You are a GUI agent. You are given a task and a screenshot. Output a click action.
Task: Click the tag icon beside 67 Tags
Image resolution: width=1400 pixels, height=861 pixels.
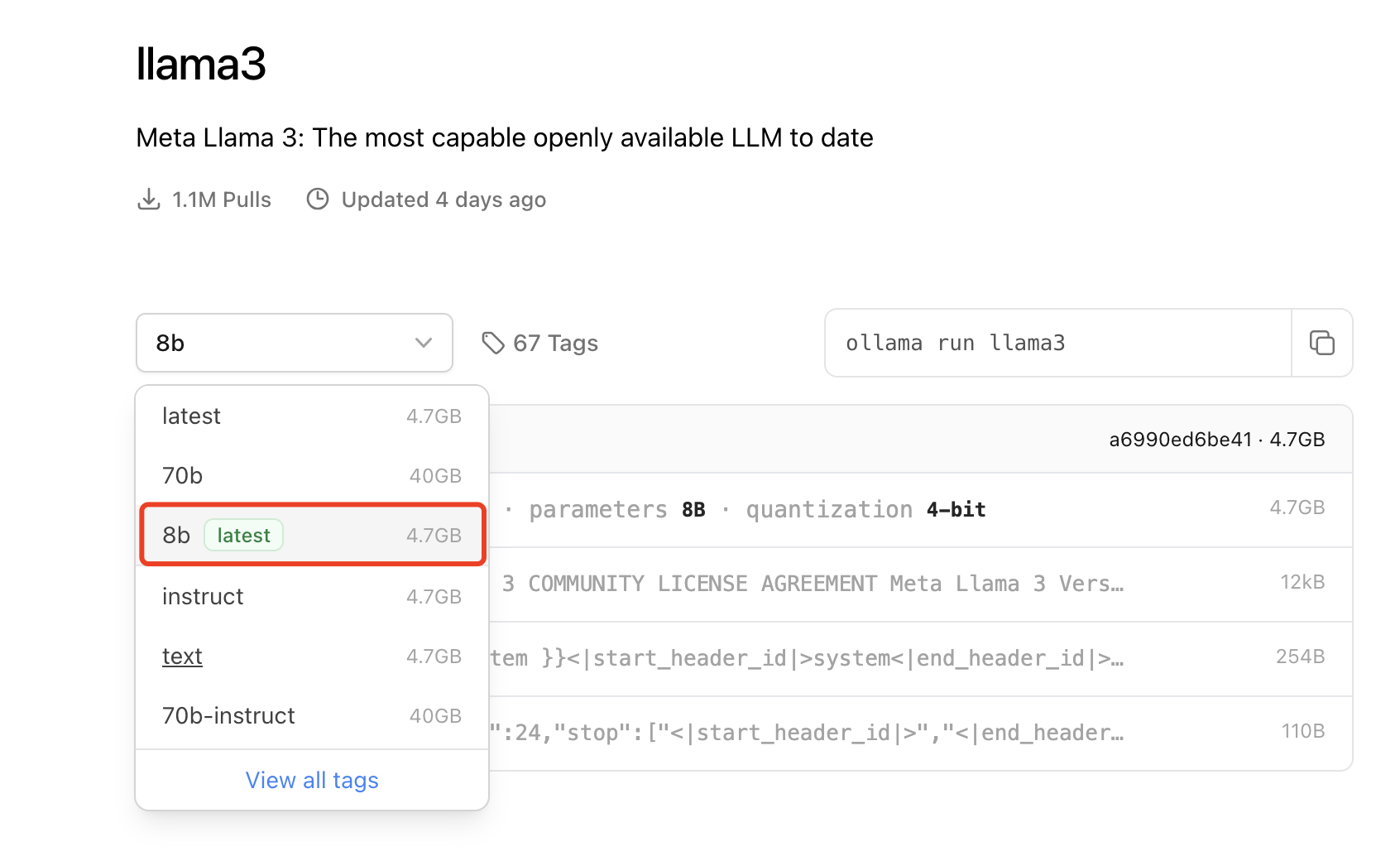(493, 343)
